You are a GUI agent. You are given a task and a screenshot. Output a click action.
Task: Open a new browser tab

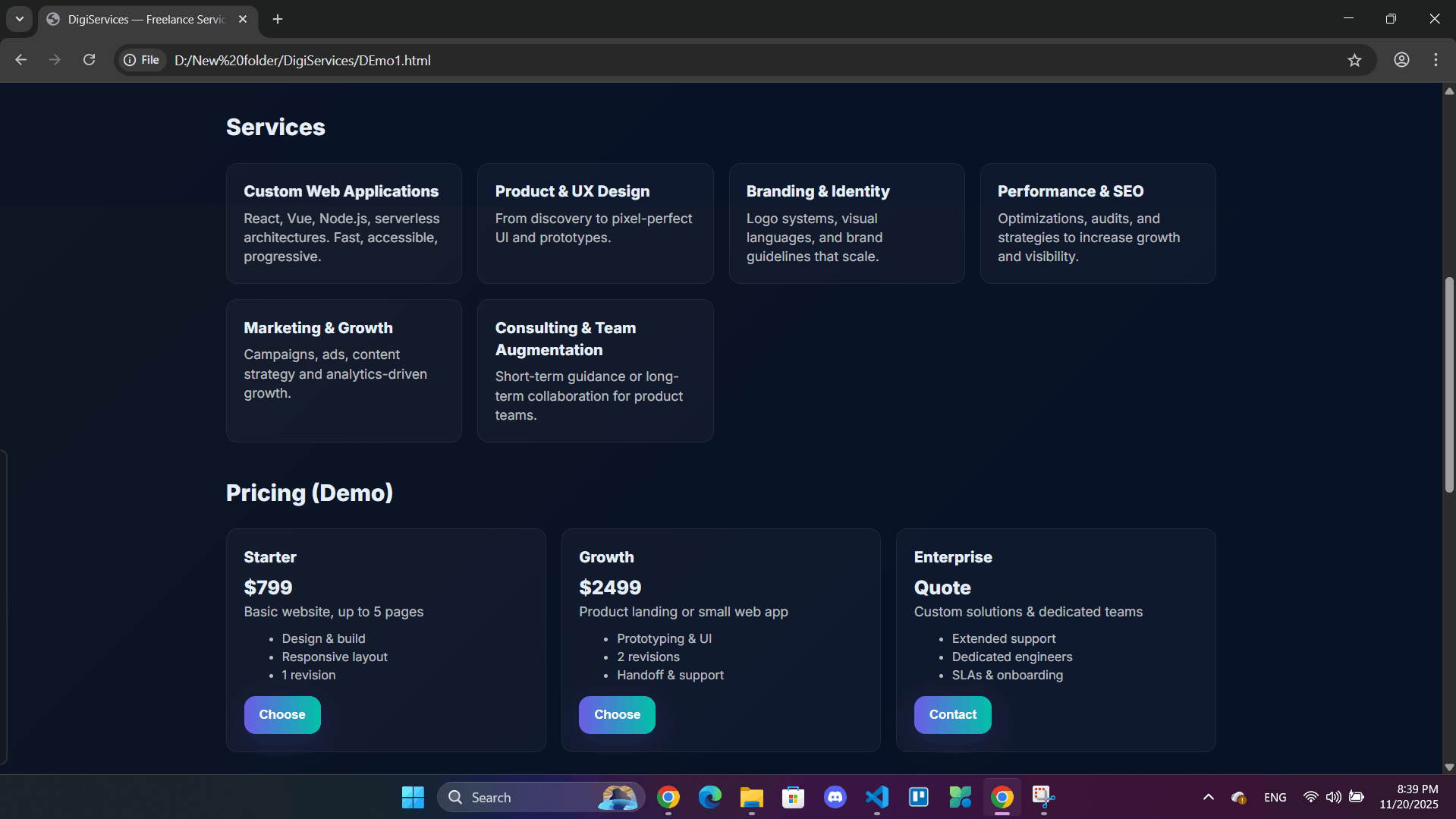[x=278, y=19]
